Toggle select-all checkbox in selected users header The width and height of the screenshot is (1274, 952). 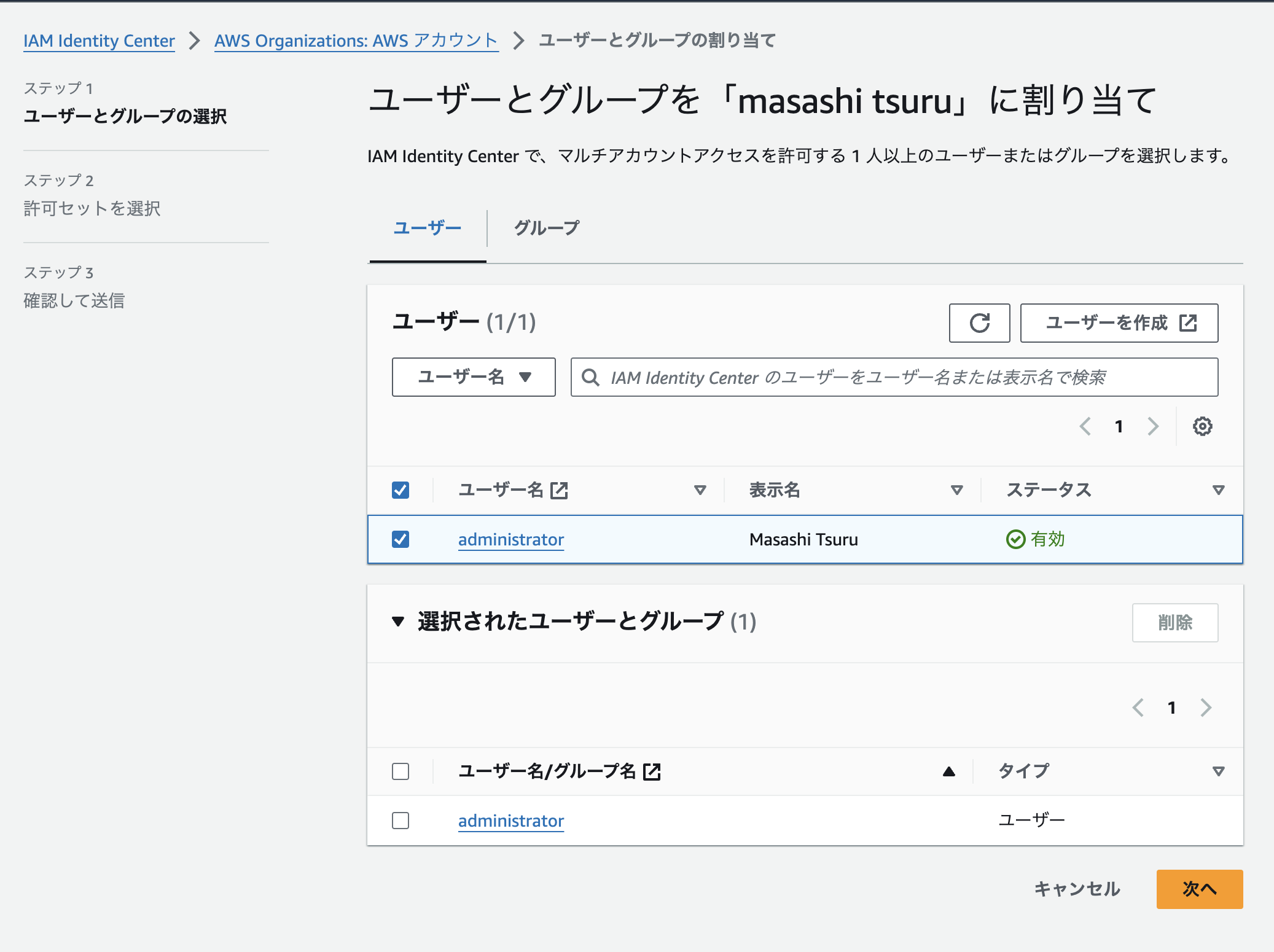tap(401, 771)
